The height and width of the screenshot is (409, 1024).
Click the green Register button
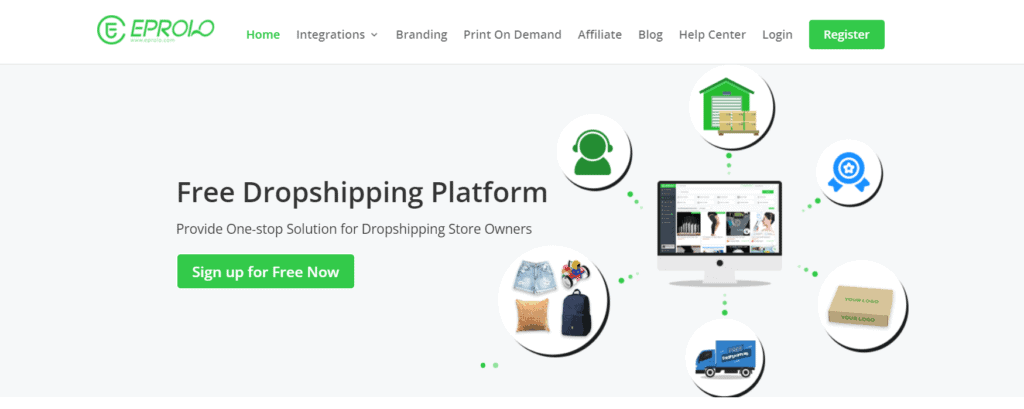[846, 35]
